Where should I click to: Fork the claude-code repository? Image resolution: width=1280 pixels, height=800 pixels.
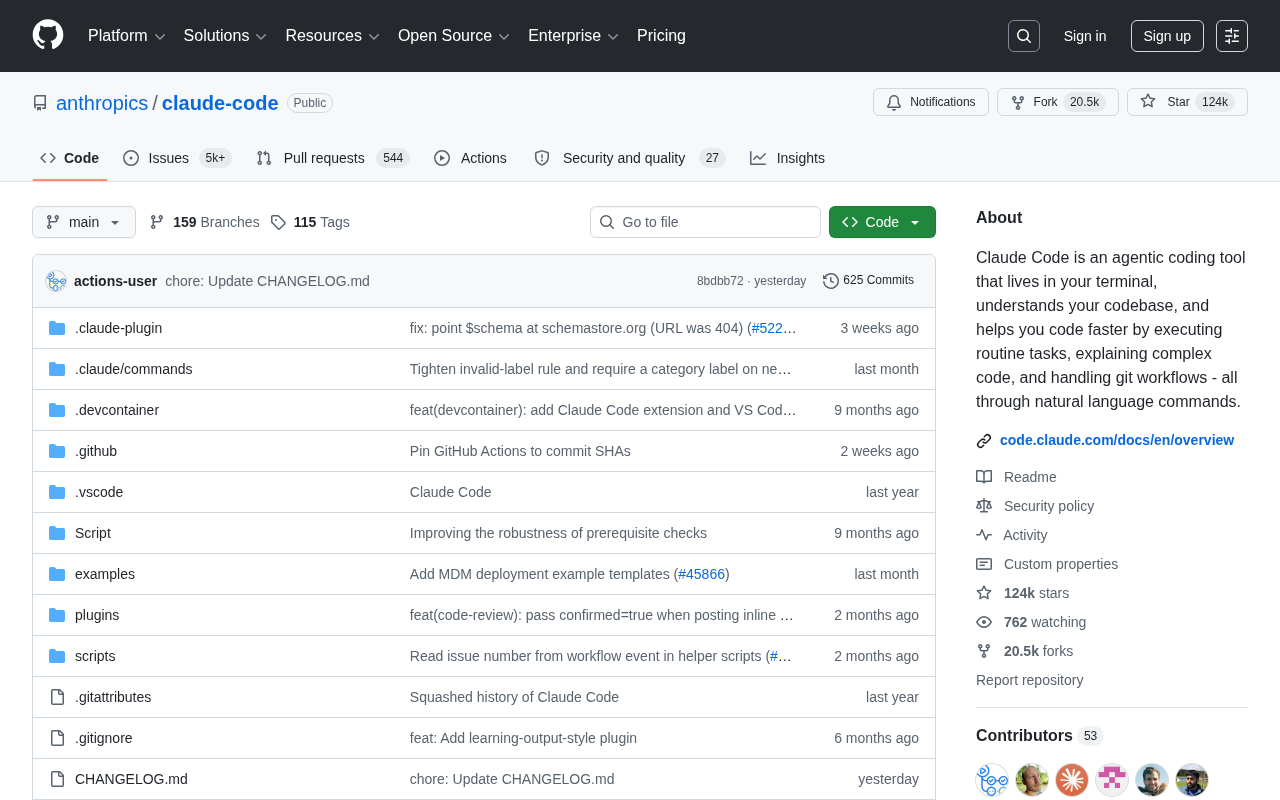(1058, 102)
